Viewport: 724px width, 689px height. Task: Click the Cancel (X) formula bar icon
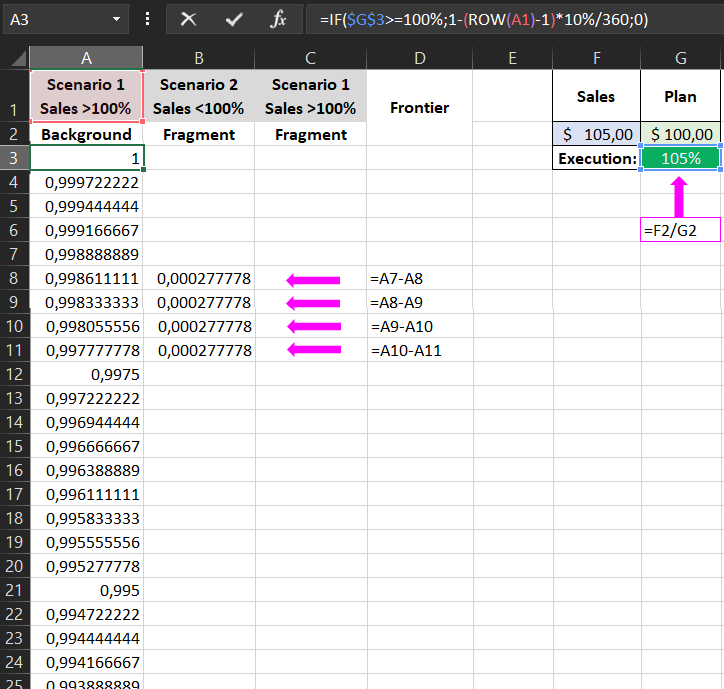click(188, 19)
